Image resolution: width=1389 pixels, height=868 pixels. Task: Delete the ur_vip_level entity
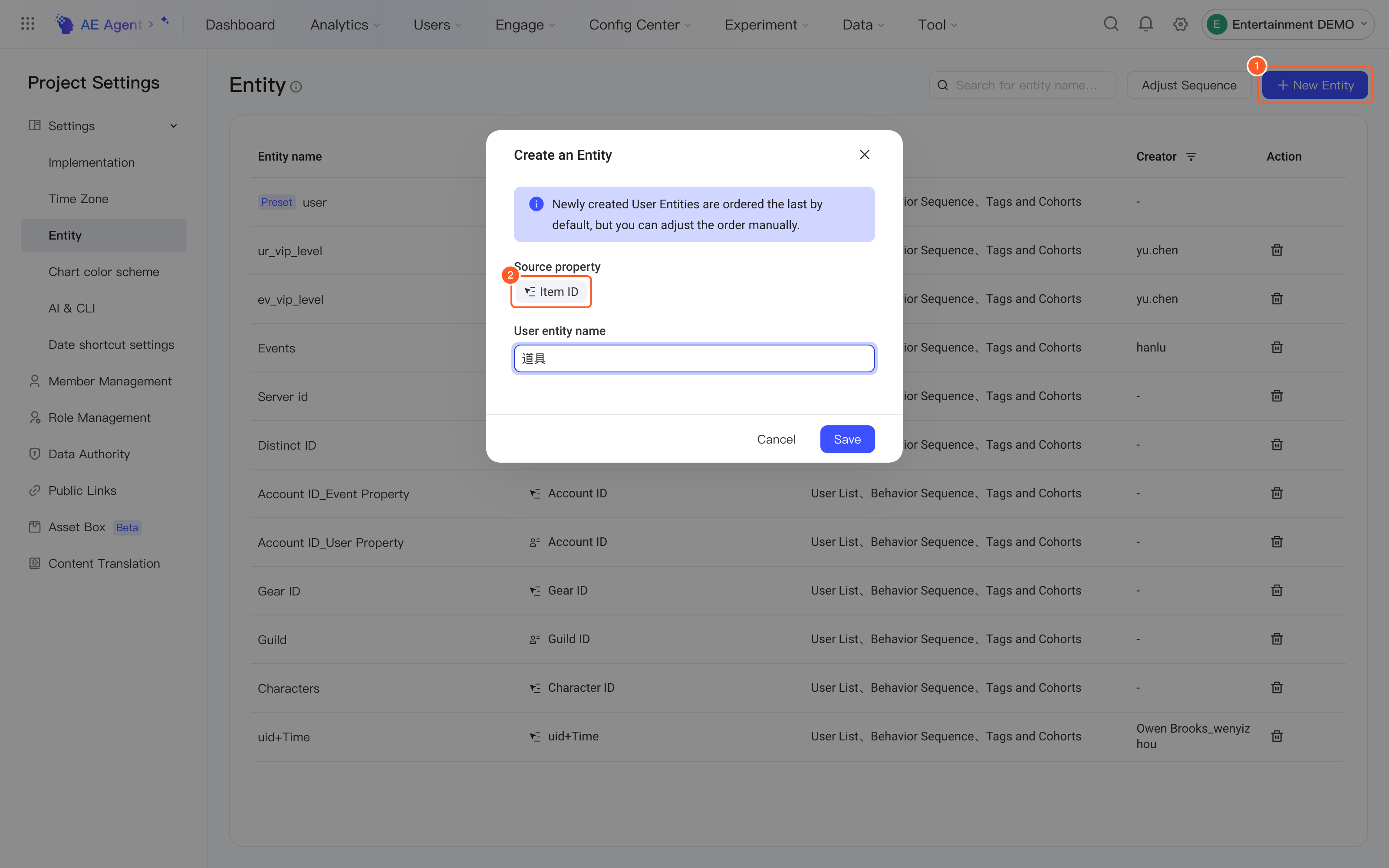(1277, 250)
